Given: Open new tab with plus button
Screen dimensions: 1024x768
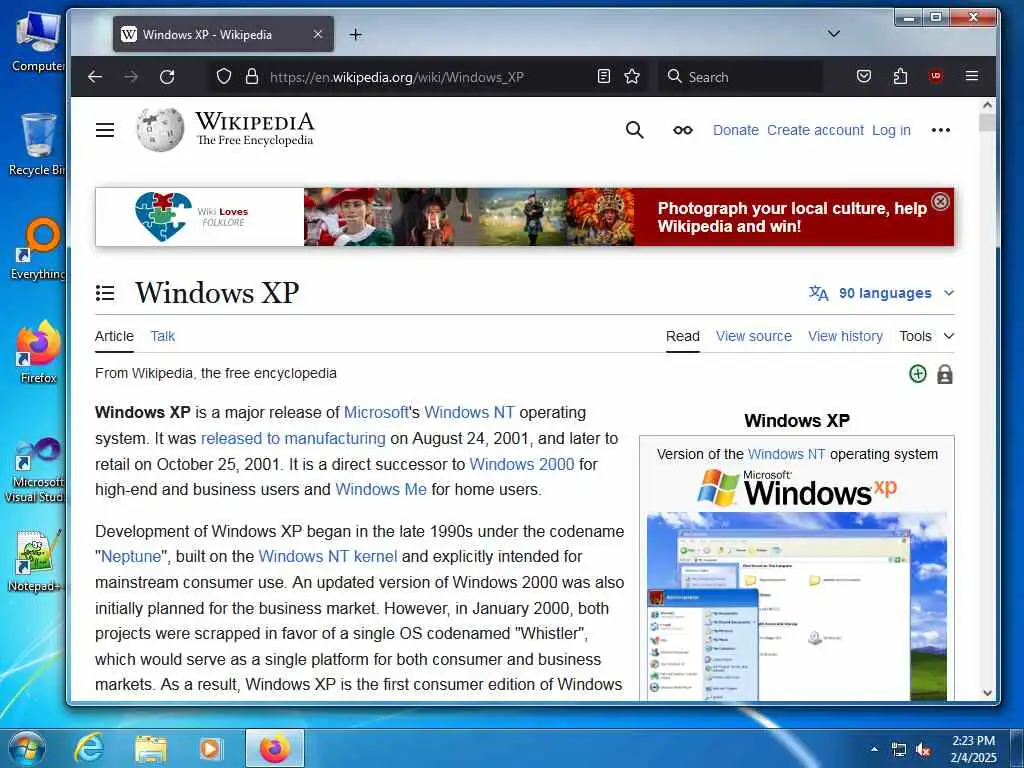Looking at the screenshot, I should [x=355, y=35].
